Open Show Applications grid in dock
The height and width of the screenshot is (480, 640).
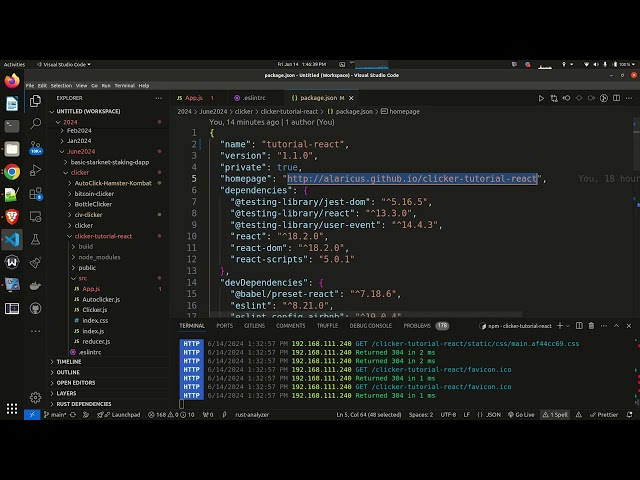pos(12,408)
